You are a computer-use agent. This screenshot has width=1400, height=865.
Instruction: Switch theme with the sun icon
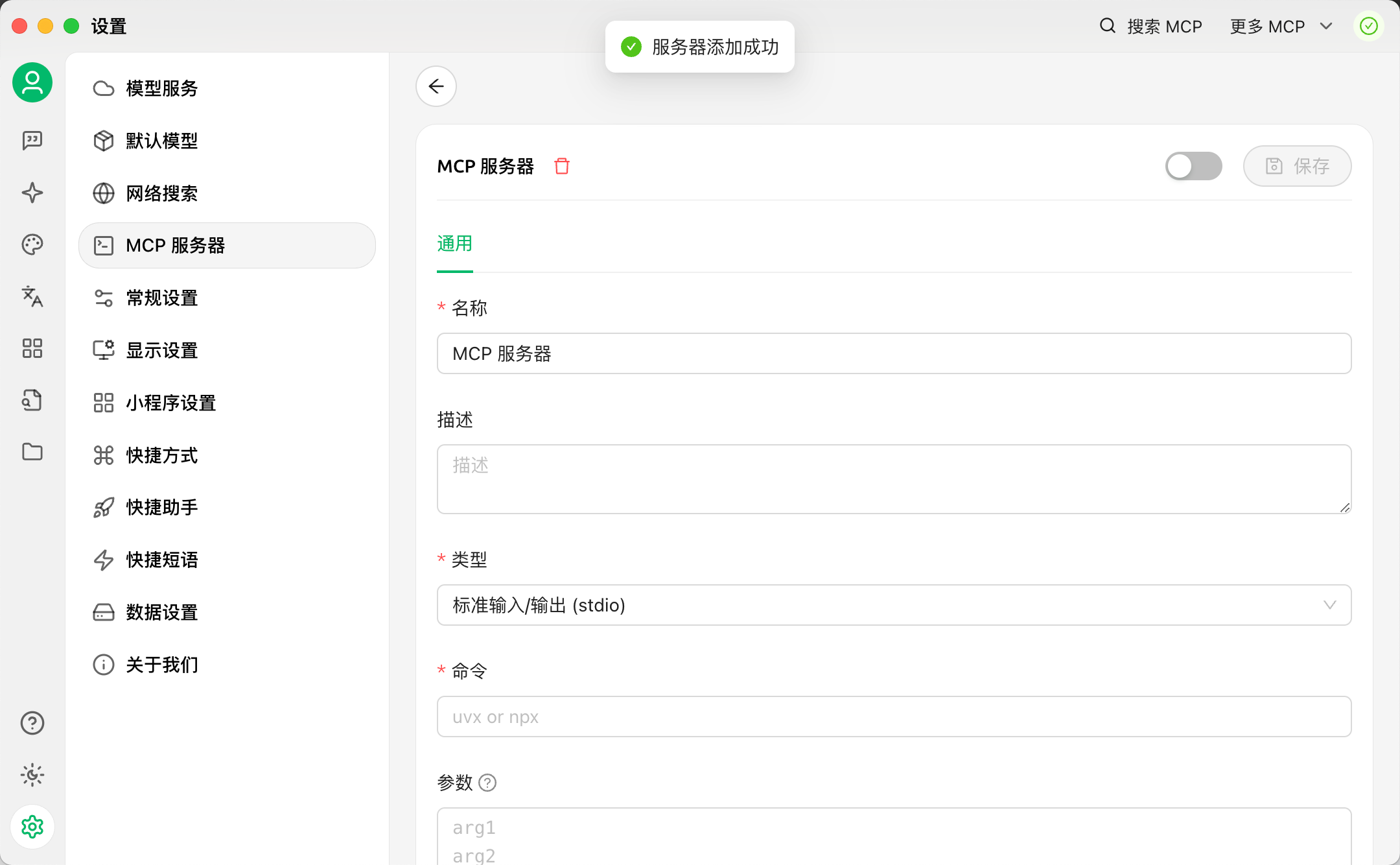tap(32, 775)
